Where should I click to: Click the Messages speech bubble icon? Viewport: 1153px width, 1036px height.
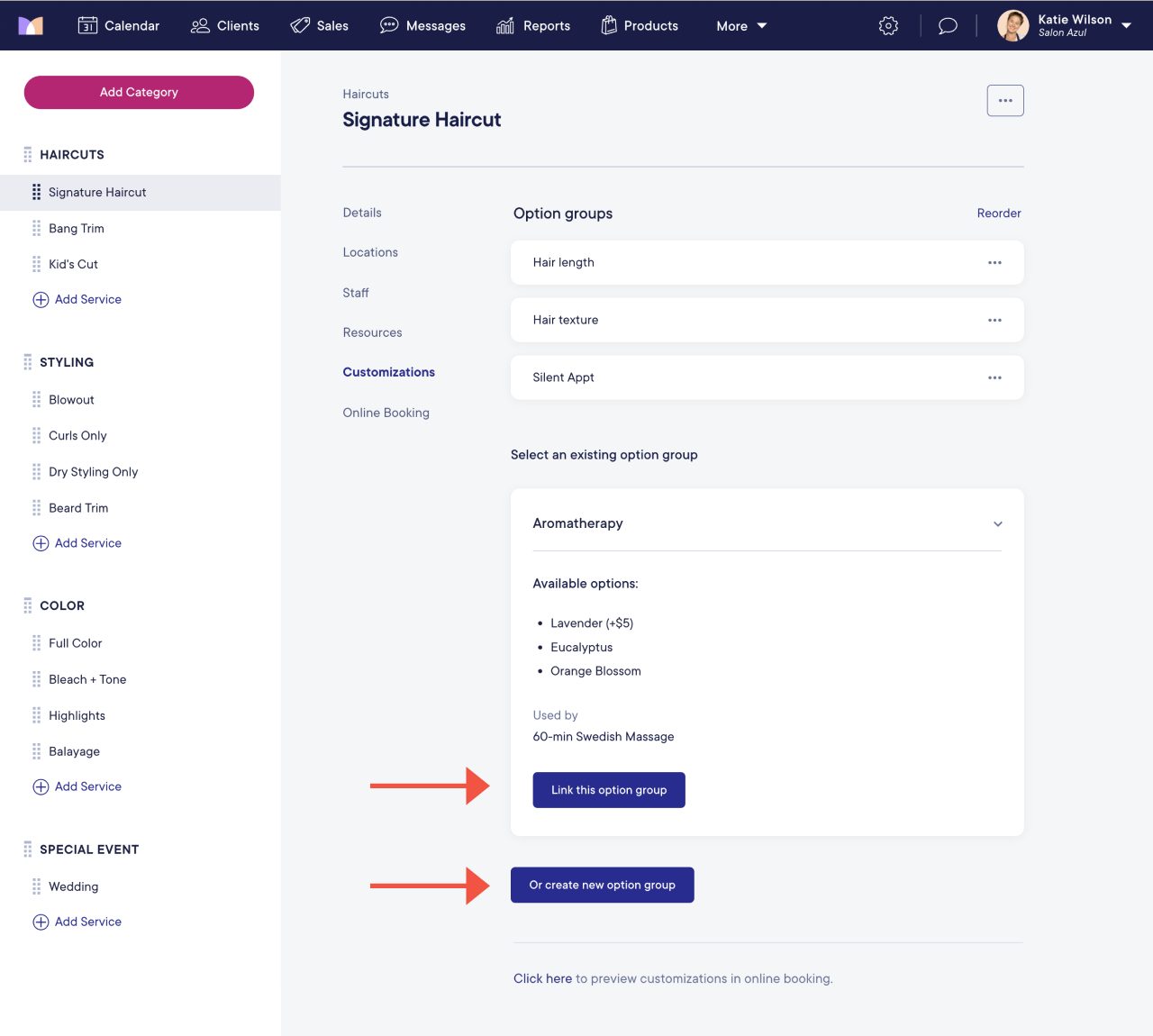click(x=389, y=25)
